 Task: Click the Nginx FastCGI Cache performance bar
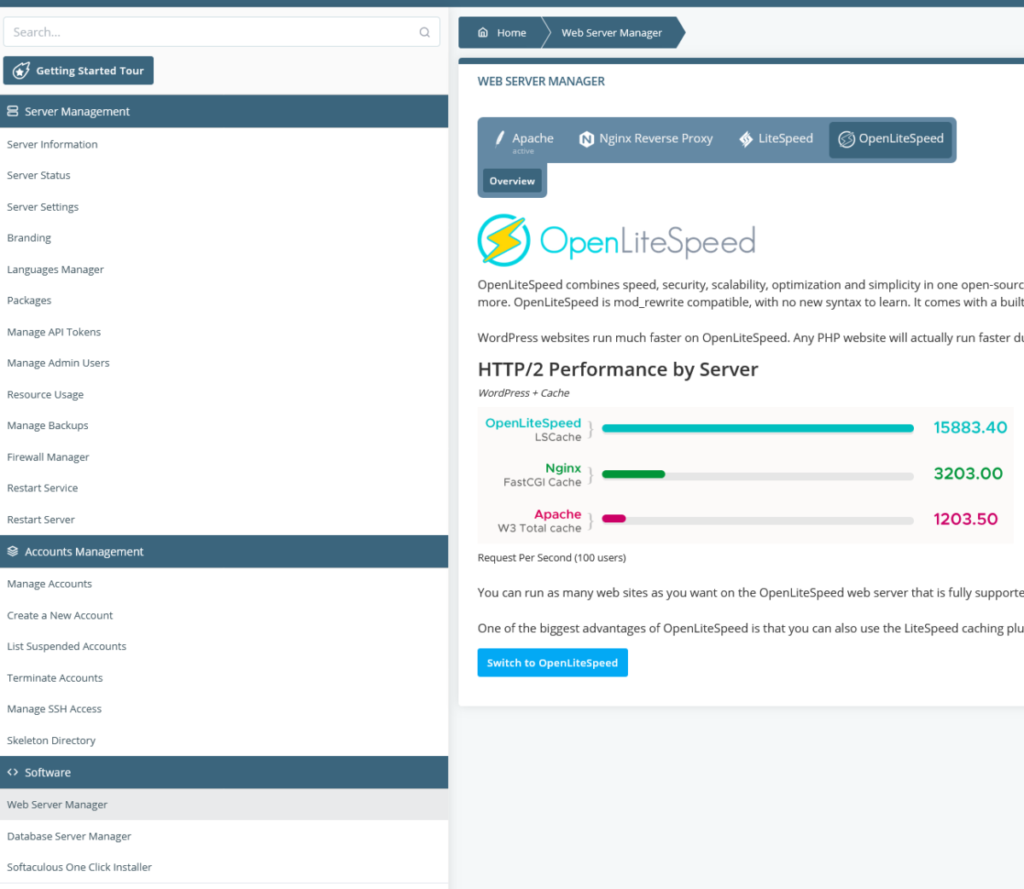pyautogui.click(x=758, y=474)
